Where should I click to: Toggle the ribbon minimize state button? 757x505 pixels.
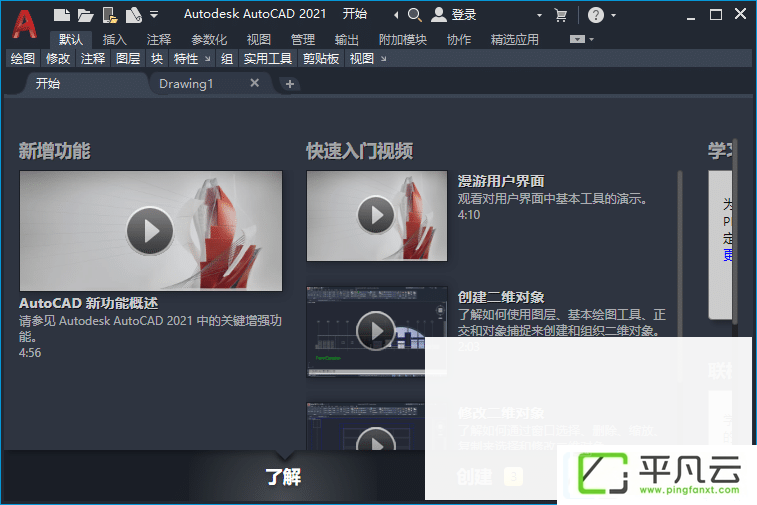pos(577,39)
